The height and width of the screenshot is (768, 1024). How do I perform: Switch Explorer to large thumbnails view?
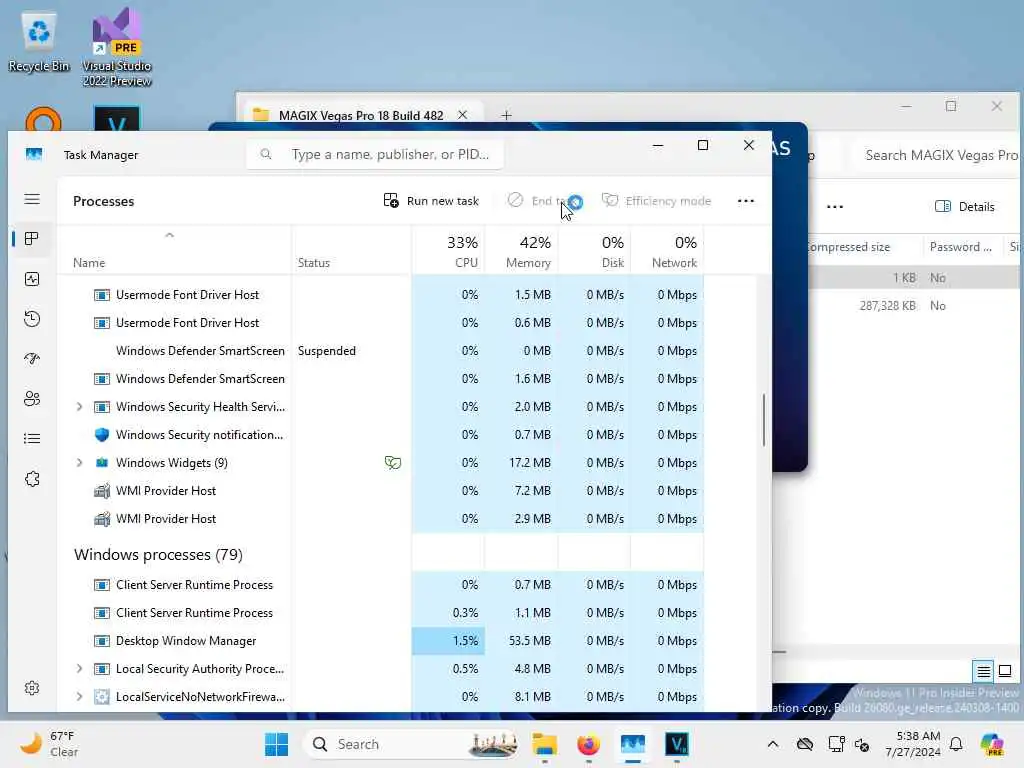tap(1005, 671)
